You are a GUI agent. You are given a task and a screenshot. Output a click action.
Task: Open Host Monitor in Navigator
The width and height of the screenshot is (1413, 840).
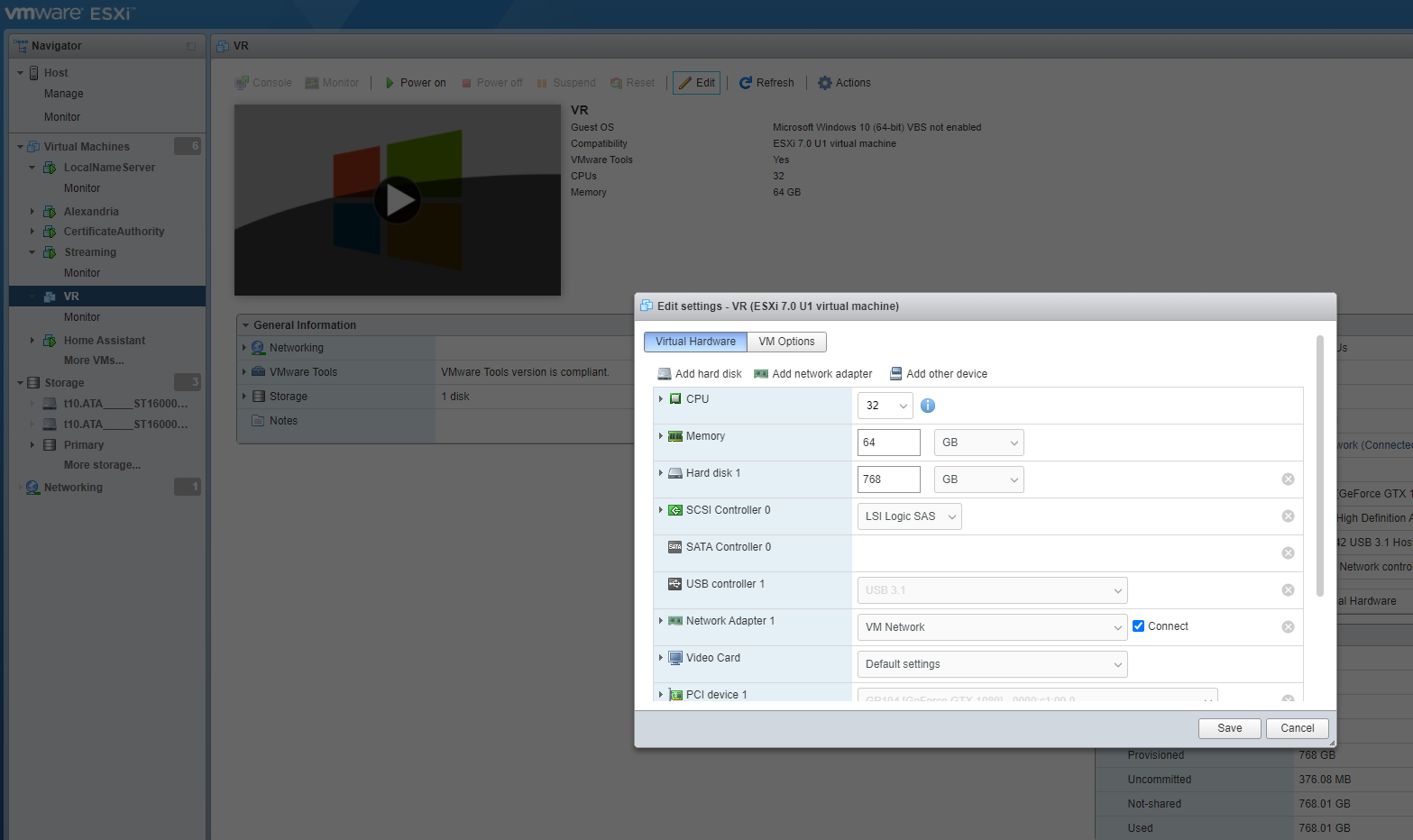tap(62, 117)
